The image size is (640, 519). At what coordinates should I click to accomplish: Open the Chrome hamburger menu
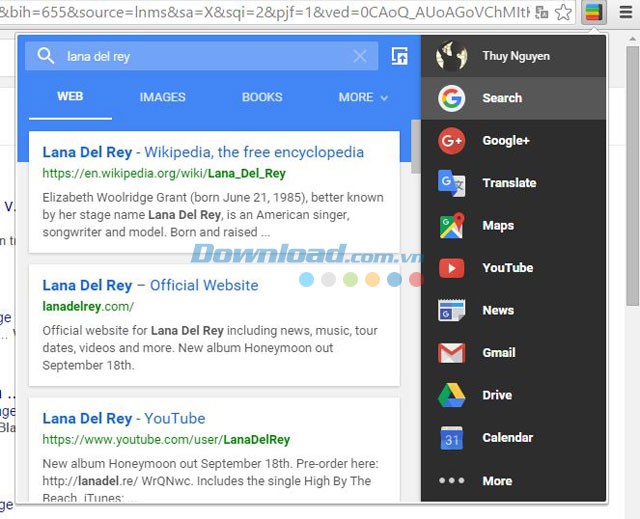click(x=626, y=12)
